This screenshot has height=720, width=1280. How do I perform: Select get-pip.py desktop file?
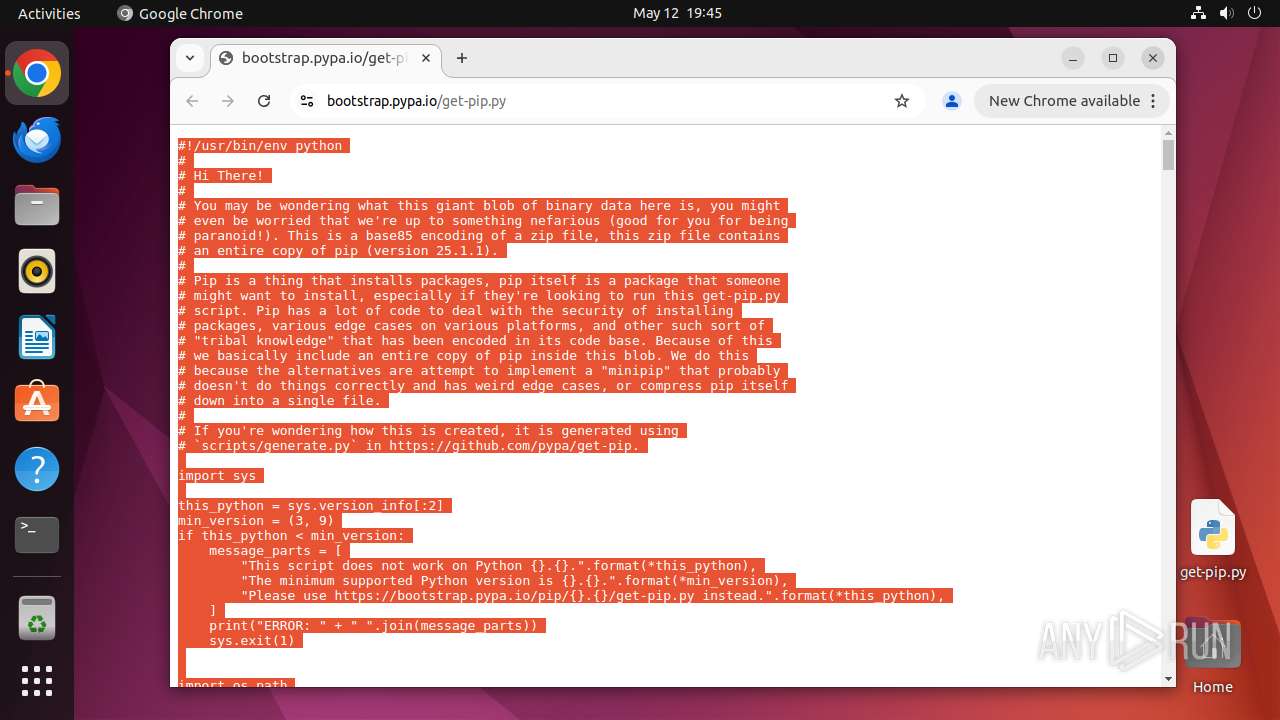[x=1213, y=541]
